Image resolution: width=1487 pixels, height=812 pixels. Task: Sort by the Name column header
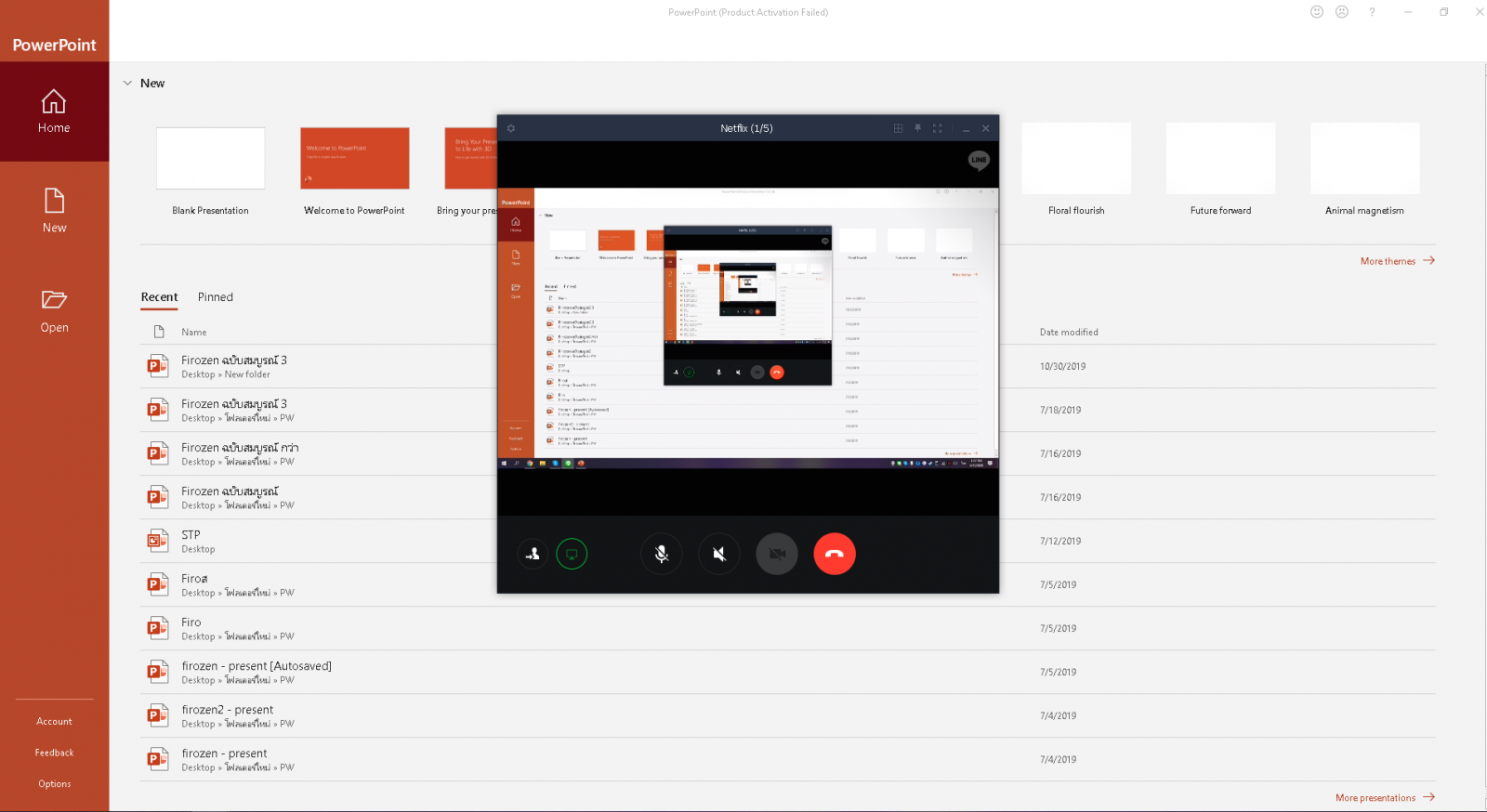point(194,333)
